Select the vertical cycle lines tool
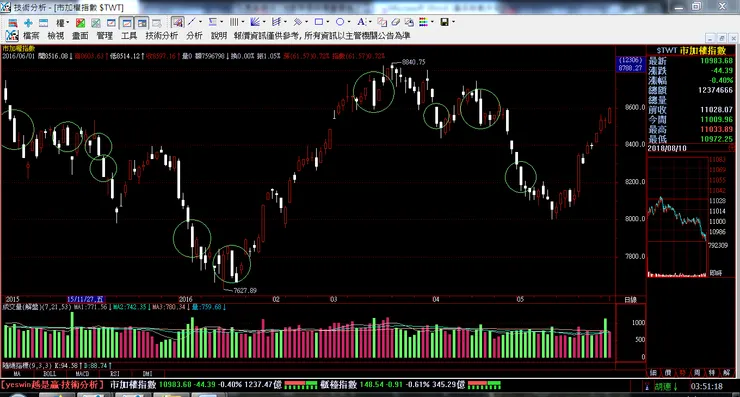 click(x=234, y=22)
